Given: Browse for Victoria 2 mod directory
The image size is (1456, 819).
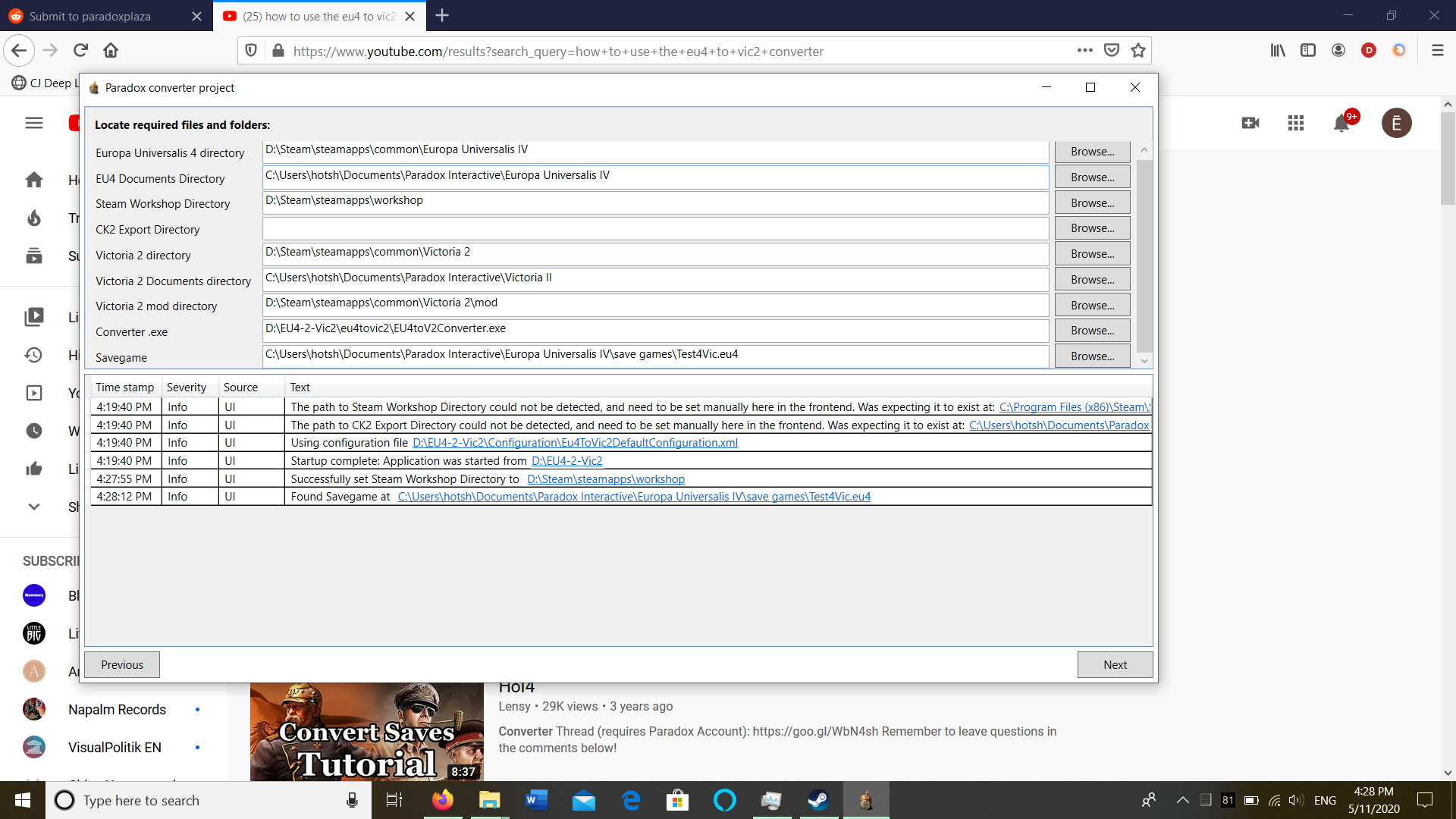Looking at the screenshot, I should (x=1092, y=306).
